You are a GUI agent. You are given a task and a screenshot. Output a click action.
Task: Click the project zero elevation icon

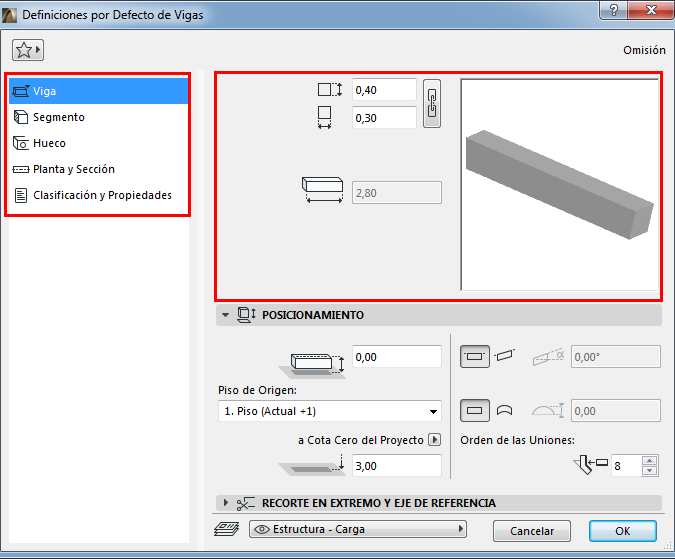click(x=313, y=465)
